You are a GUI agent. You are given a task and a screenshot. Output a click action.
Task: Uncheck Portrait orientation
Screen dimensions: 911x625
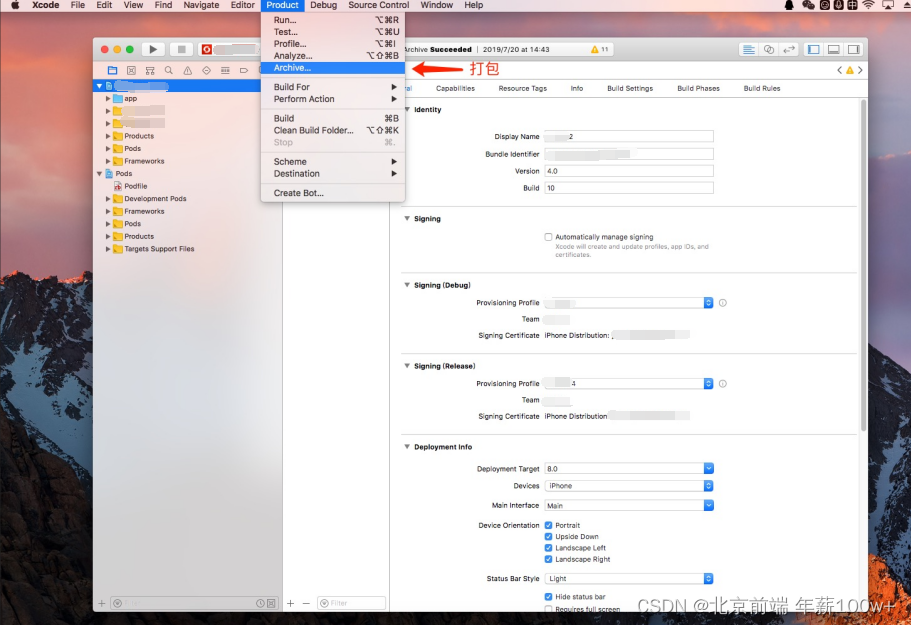coord(548,525)
